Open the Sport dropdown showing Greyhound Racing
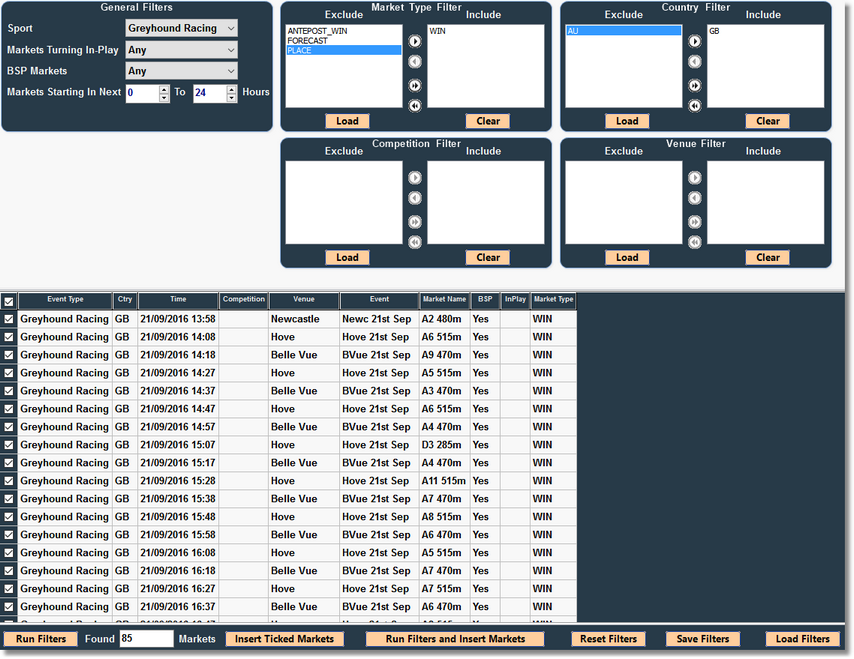The width and height of the screenshot is (854, 659). pyautogui.click(x=181, y=28)
